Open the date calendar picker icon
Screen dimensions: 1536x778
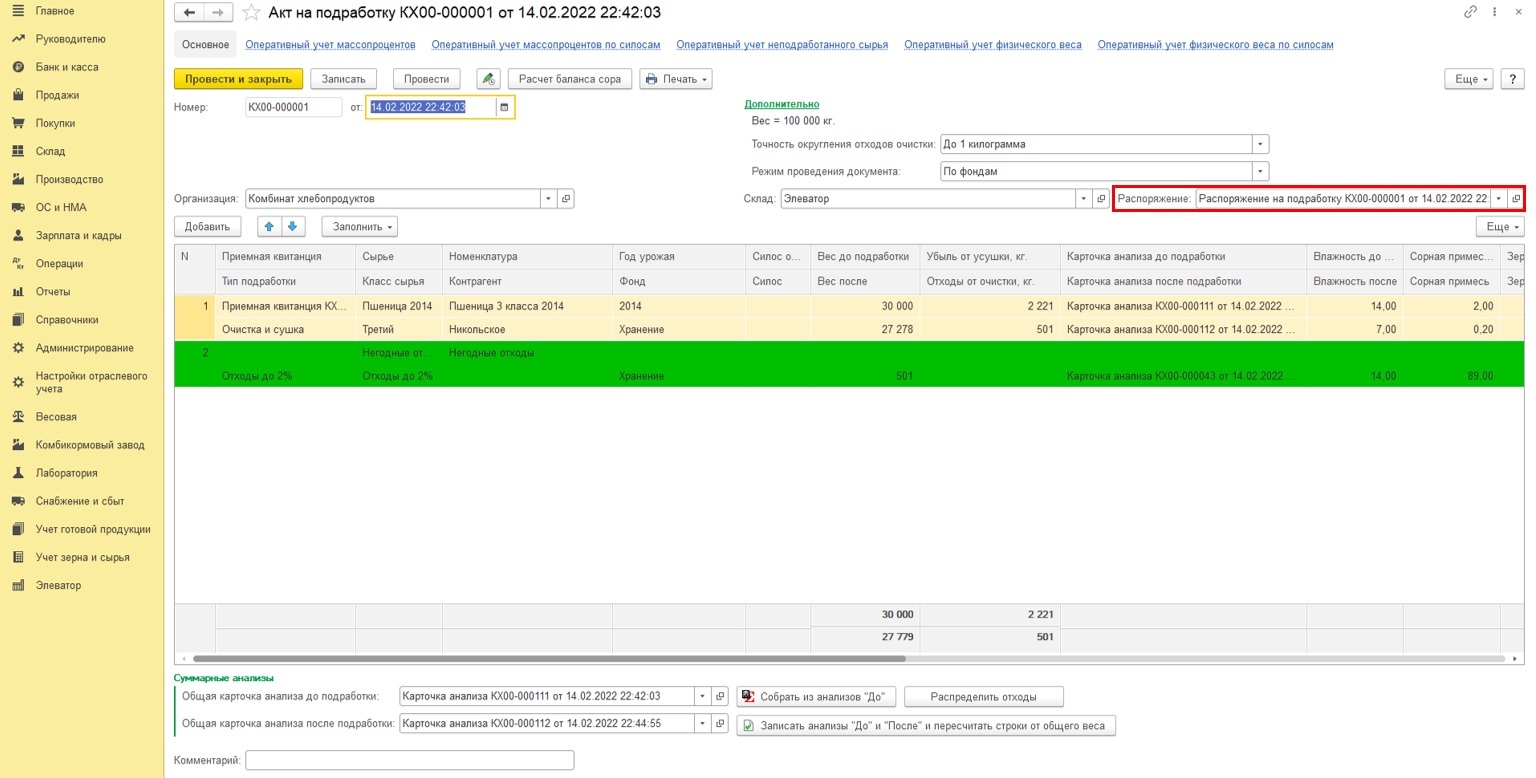pyautogui.click(x=504, y=107)
